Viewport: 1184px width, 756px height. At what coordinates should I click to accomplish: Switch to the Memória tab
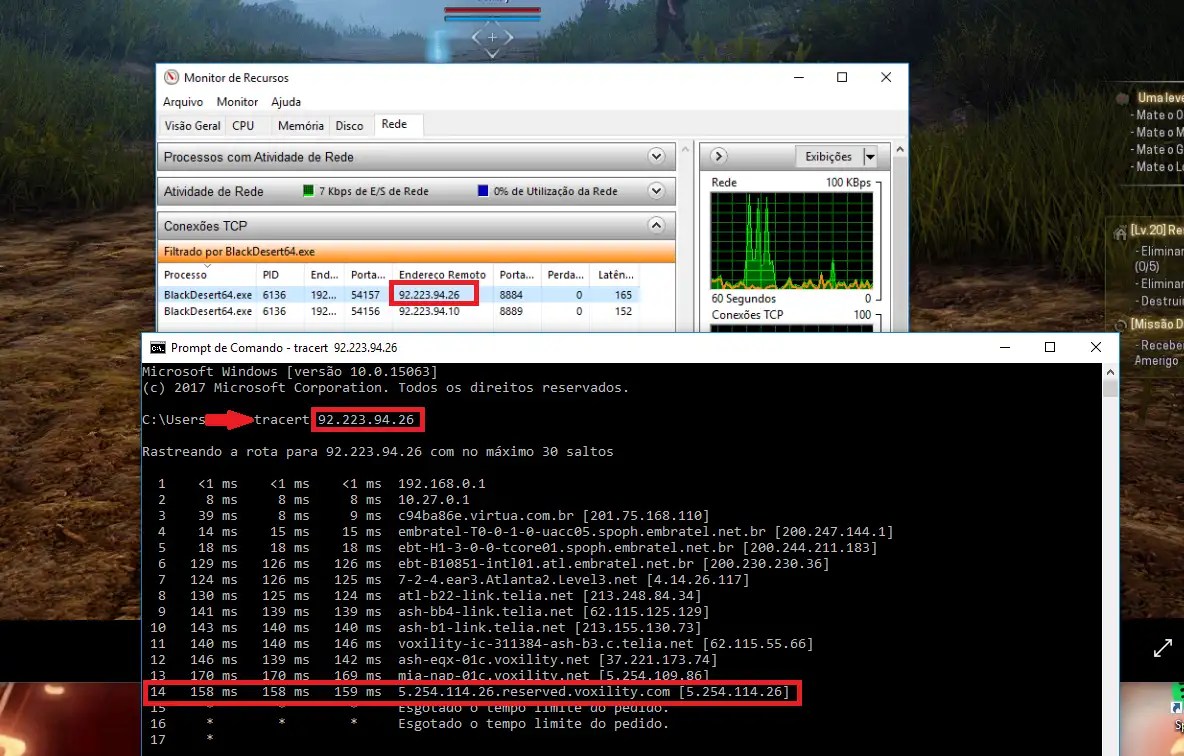pos(301,126)
